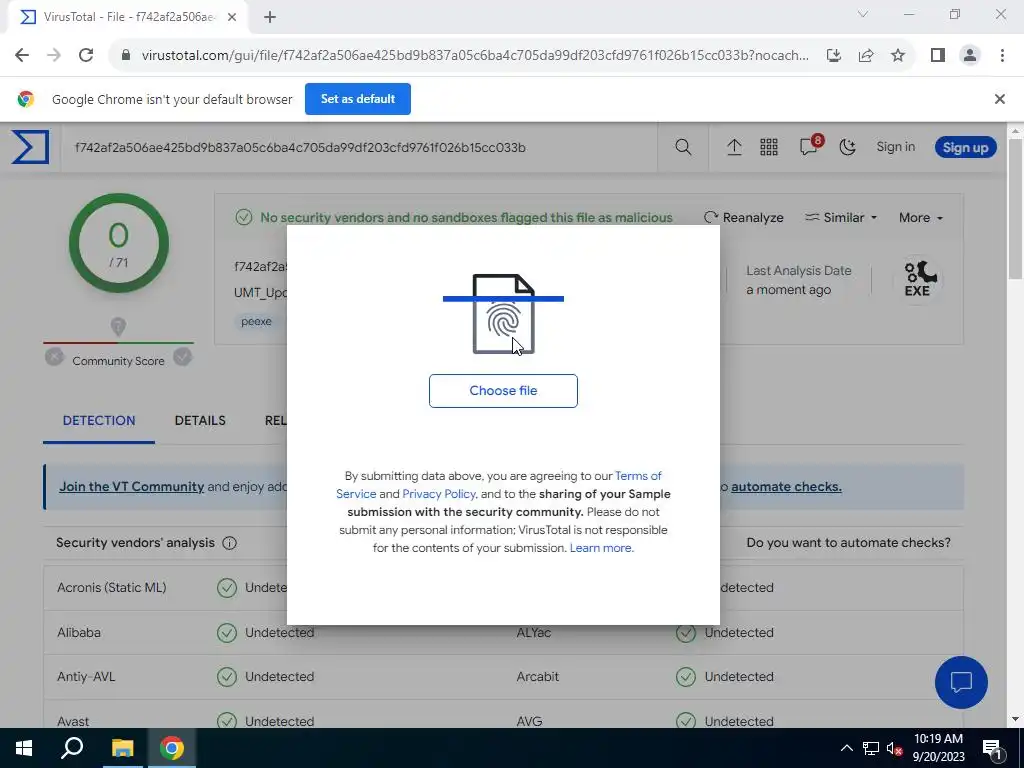1024x768 pixels.
Task: Open the Terms of Service link
Action: click(x=499, y=485)
